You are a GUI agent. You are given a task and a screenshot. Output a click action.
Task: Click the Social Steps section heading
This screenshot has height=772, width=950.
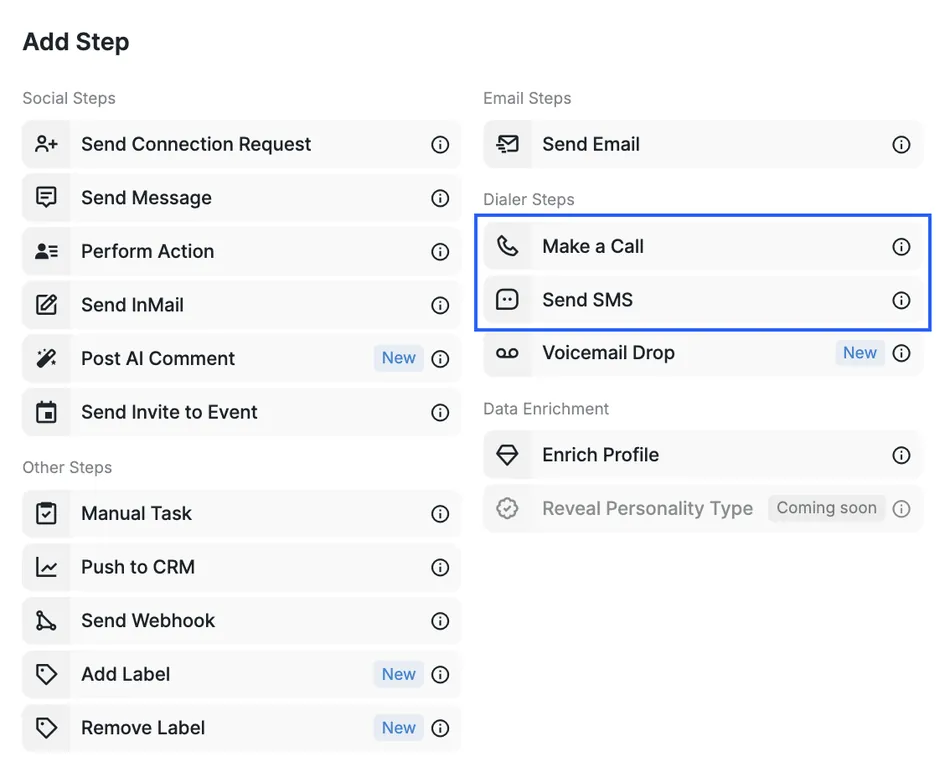click(69, 98)
